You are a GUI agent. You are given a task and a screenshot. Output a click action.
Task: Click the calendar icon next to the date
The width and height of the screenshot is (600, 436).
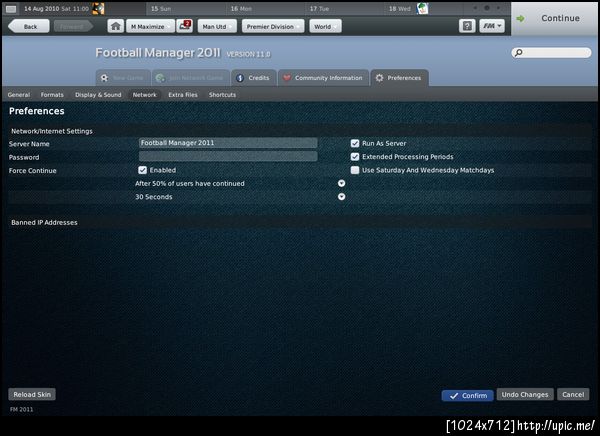pyautogui.click(x=11, y=8)
